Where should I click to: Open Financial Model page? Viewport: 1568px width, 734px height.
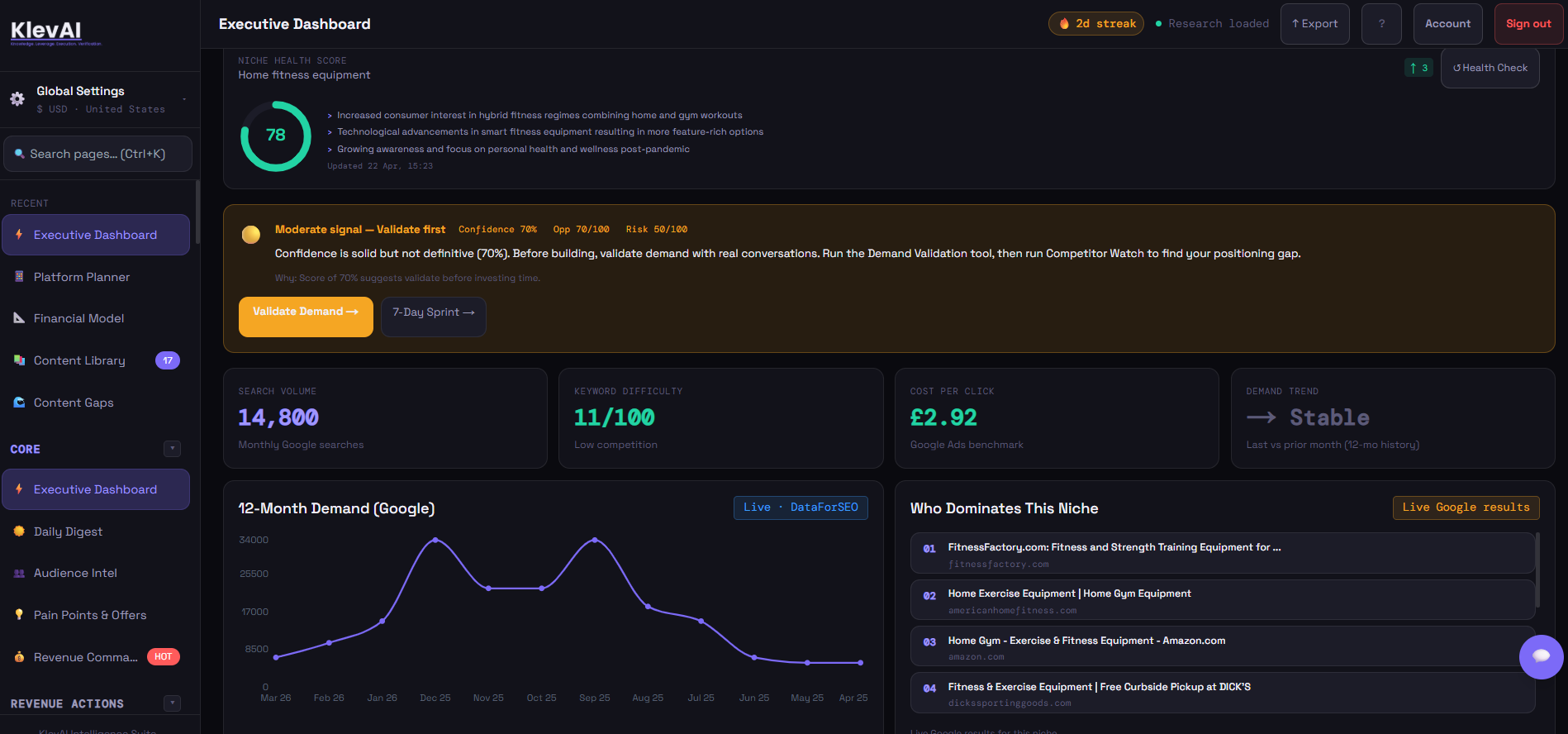point(96,318)
